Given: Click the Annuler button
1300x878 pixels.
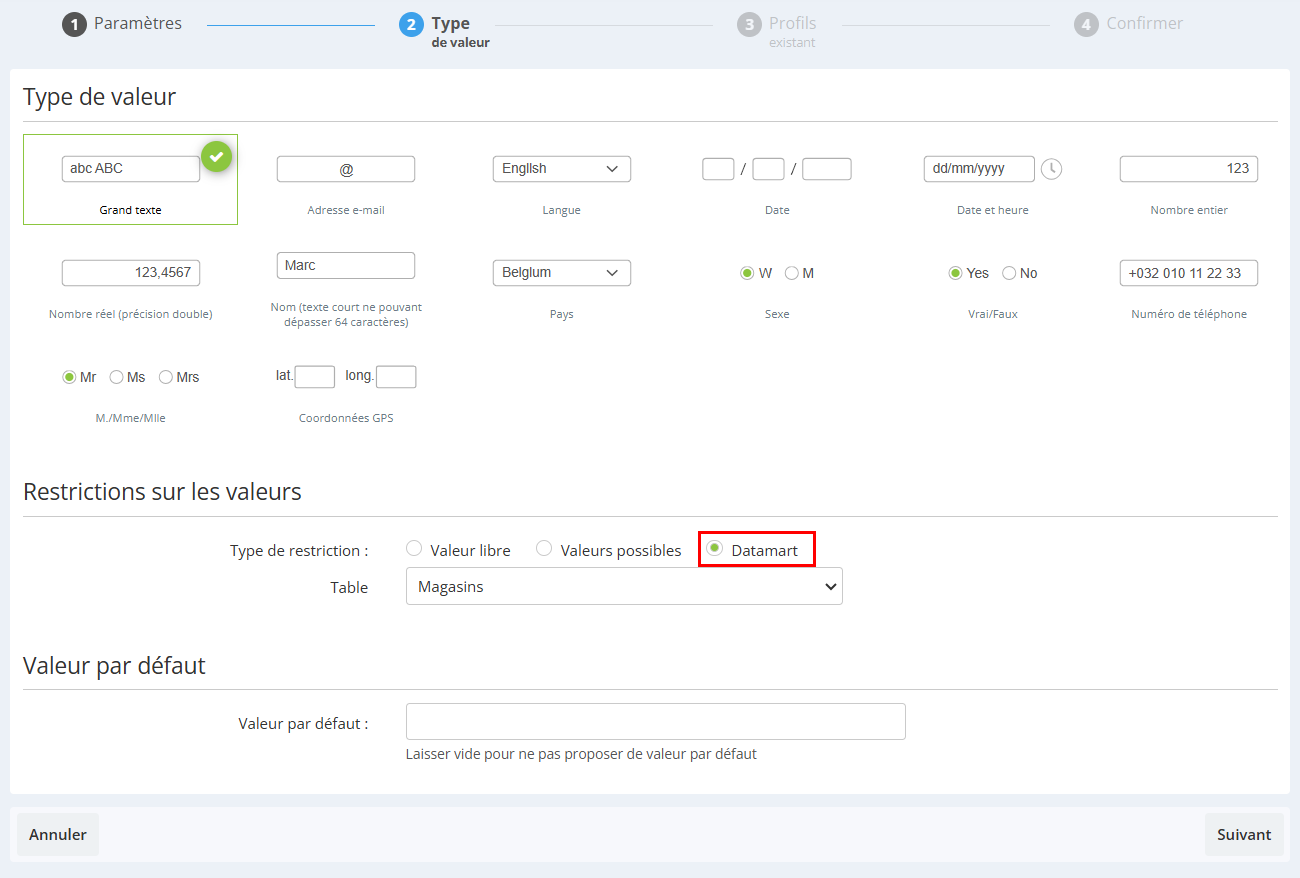Looking at the screenshot, I should (58, 835).
